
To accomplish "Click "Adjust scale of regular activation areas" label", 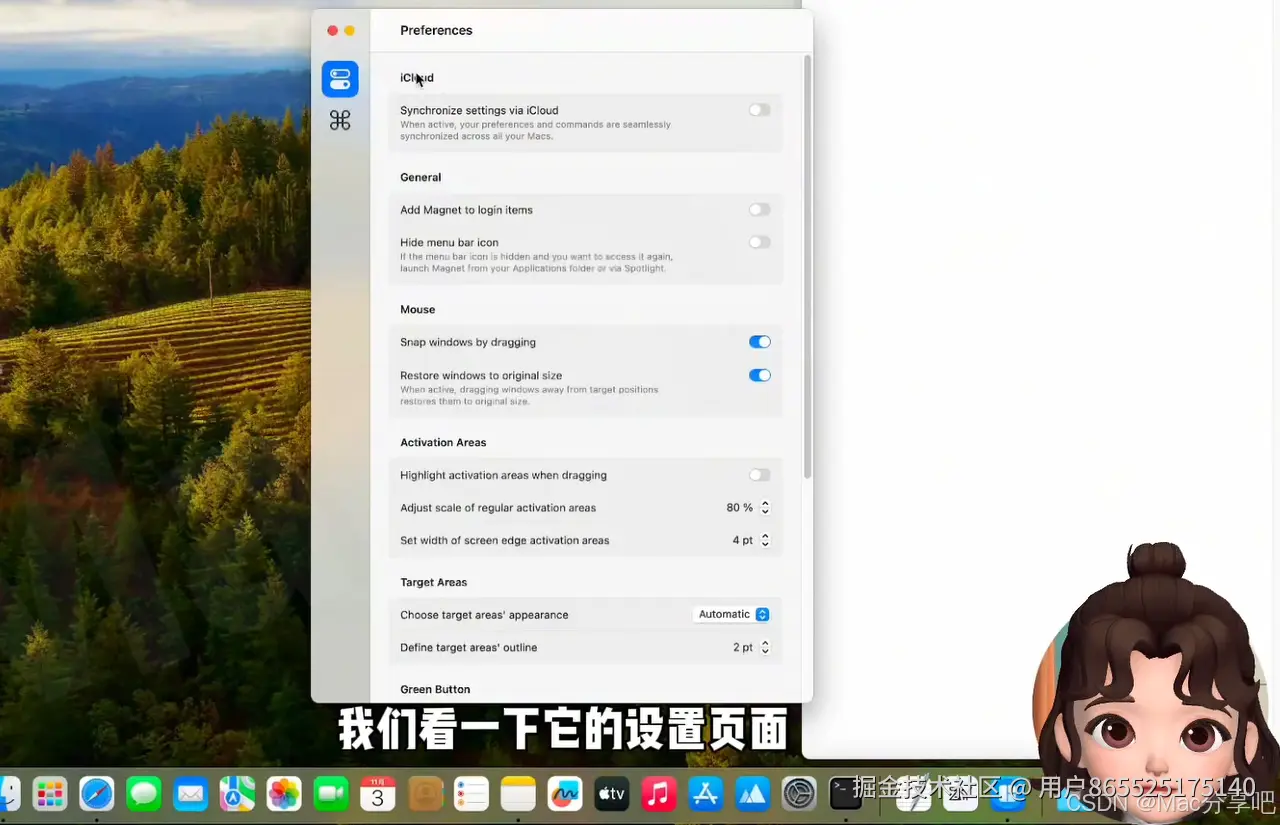I will click(498, 508).
